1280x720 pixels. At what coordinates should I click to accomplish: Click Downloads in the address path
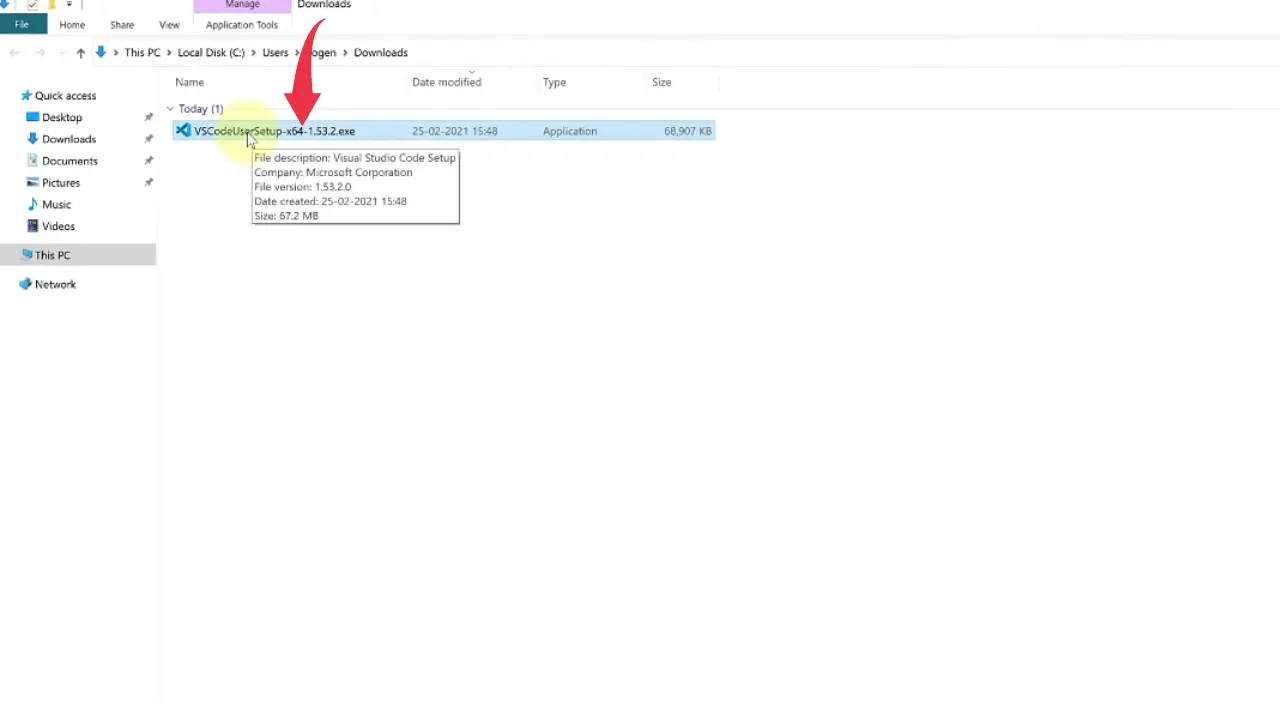click(x=381, y=53)
